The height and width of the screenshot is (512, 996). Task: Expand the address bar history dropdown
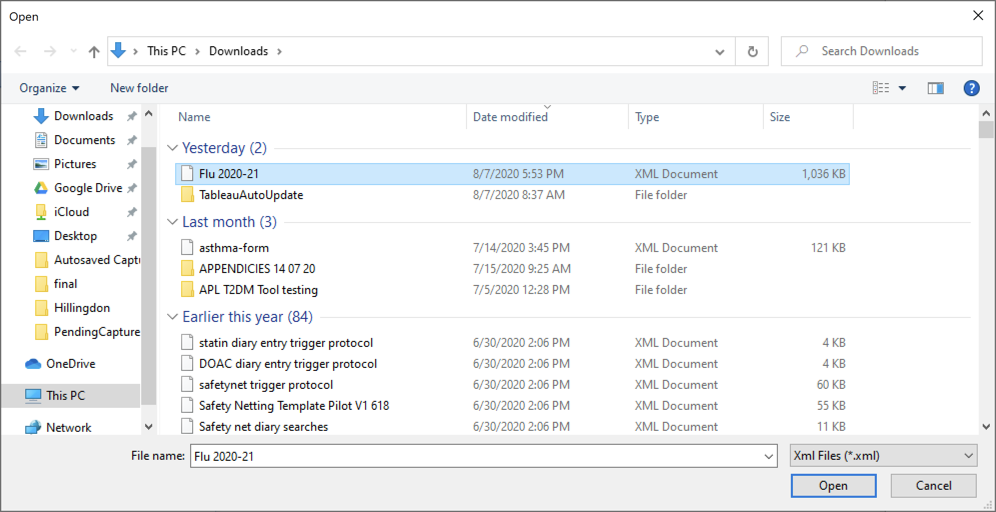[720, 51]
